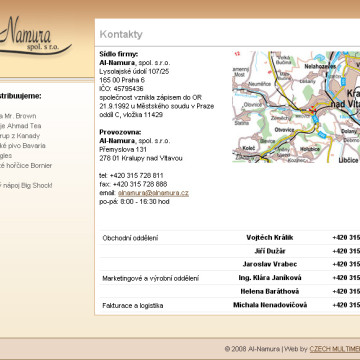Viewport: 360px width, 360px height.
Task: Select the Ahmad Tea menu item
Action: pyautogui.click(x=20, y=126)
